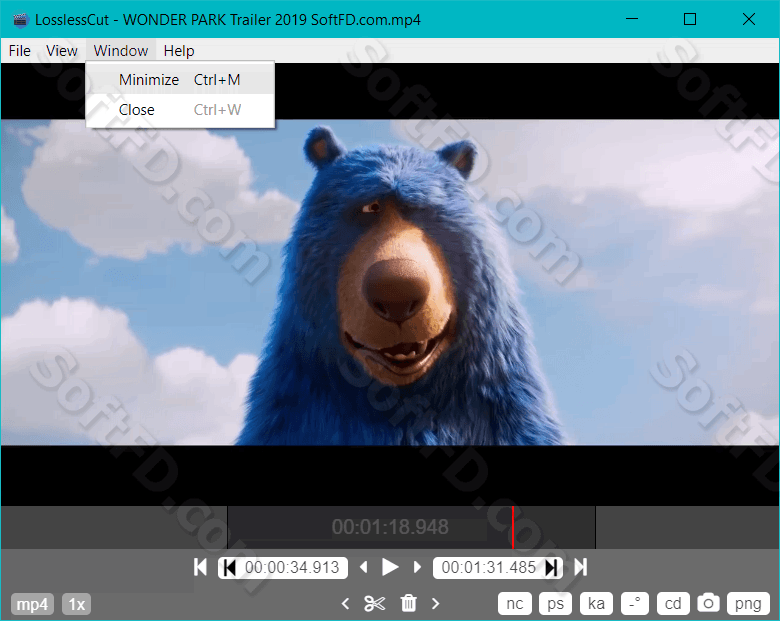Image resolution: width=780 pixels, height=621 pixels.
Task: Change rotation with the -° button
Action: 635,604
